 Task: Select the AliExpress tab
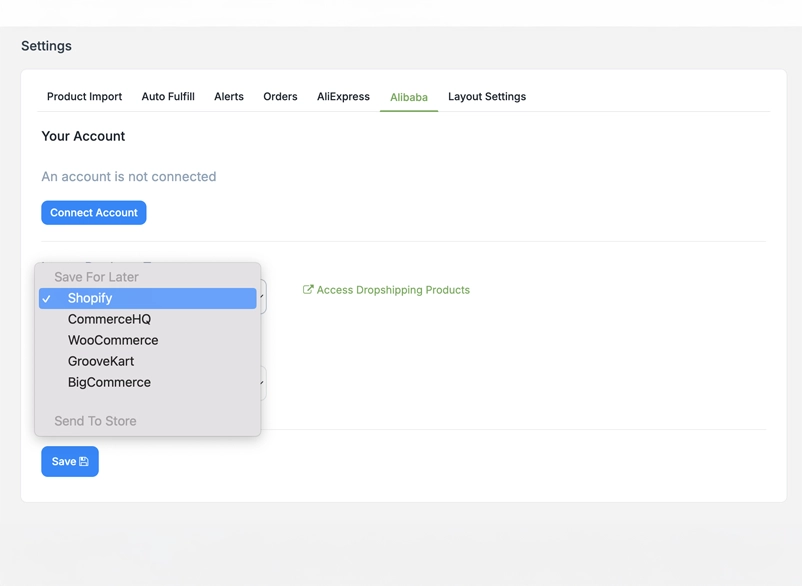(x=343, y=97)
